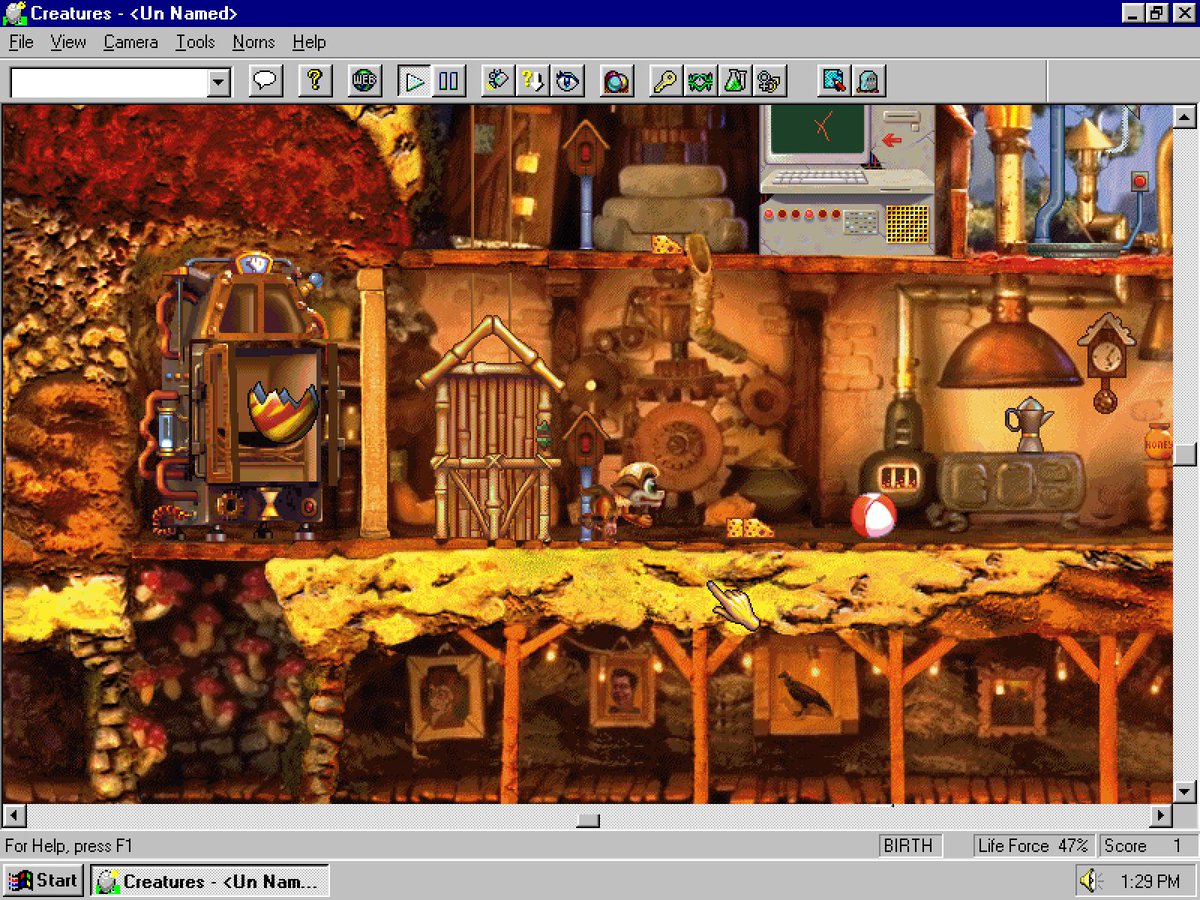Click the yellow question mark help icon

pos(315,81)
